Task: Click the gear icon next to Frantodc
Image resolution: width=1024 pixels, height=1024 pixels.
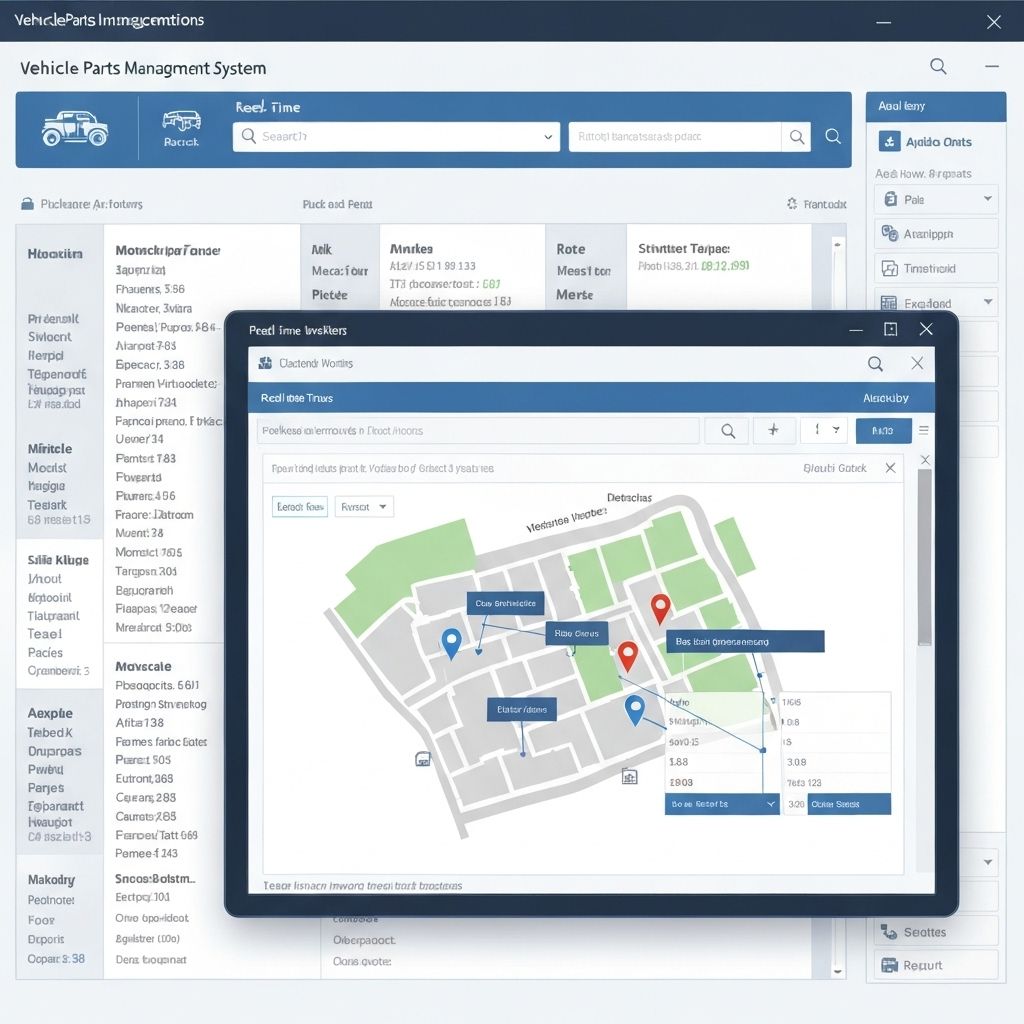Action: pos(792,204)
